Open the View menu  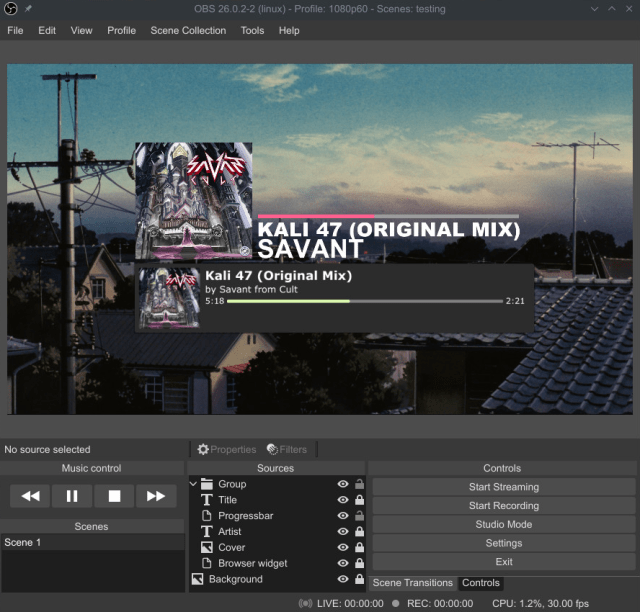click(x=81, y=31)
